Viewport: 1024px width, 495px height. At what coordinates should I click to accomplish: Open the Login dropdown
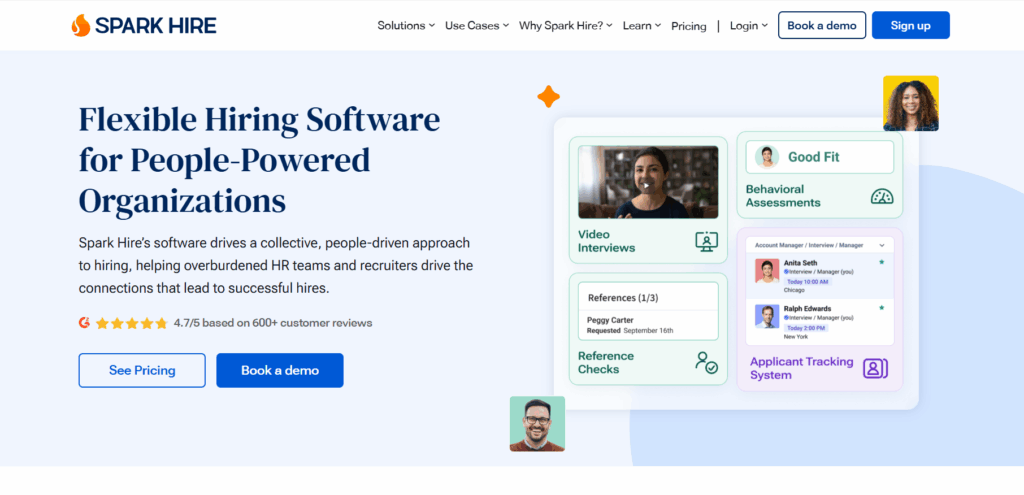748,25
